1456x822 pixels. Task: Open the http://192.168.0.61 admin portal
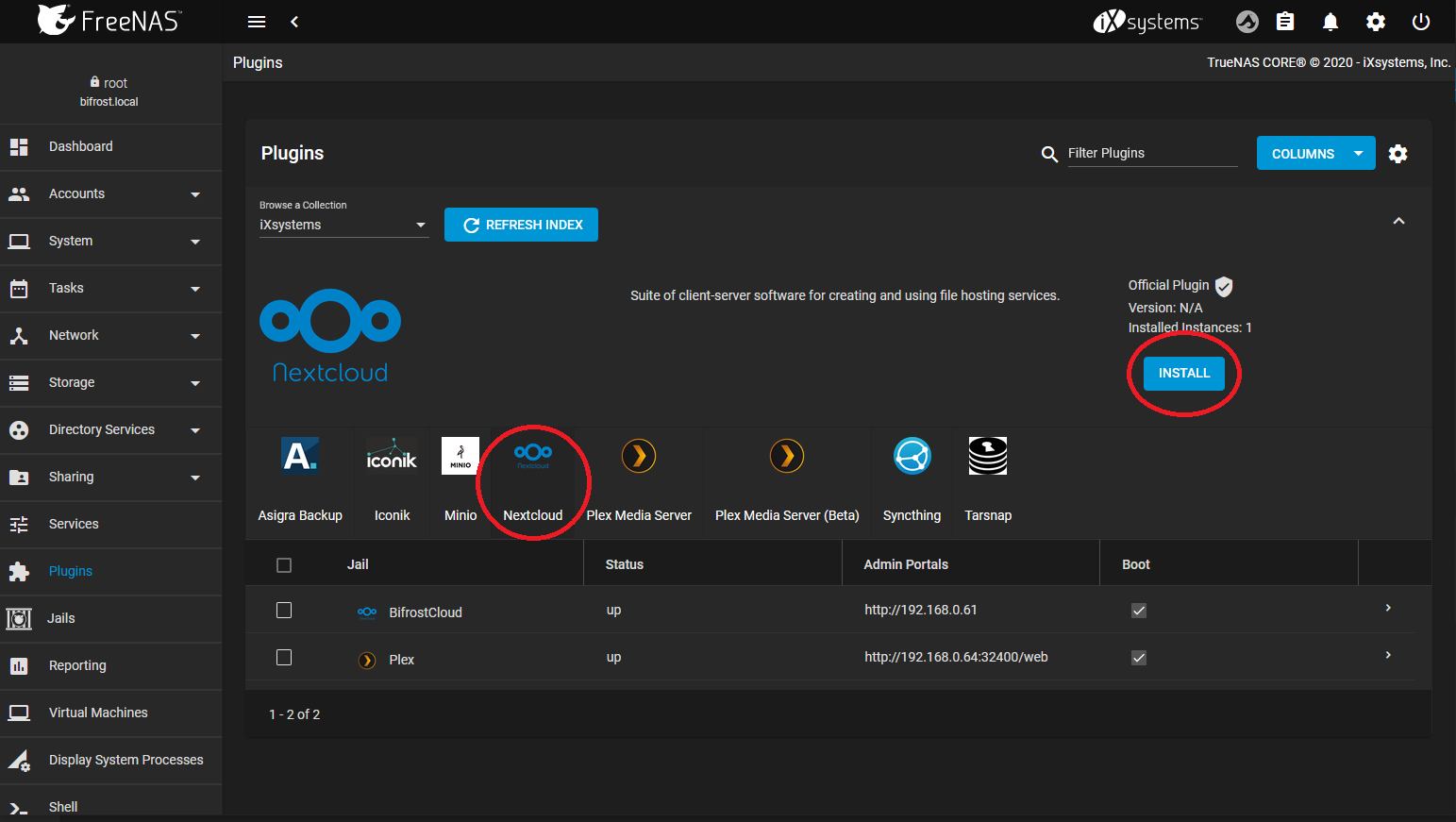point(921,611)
